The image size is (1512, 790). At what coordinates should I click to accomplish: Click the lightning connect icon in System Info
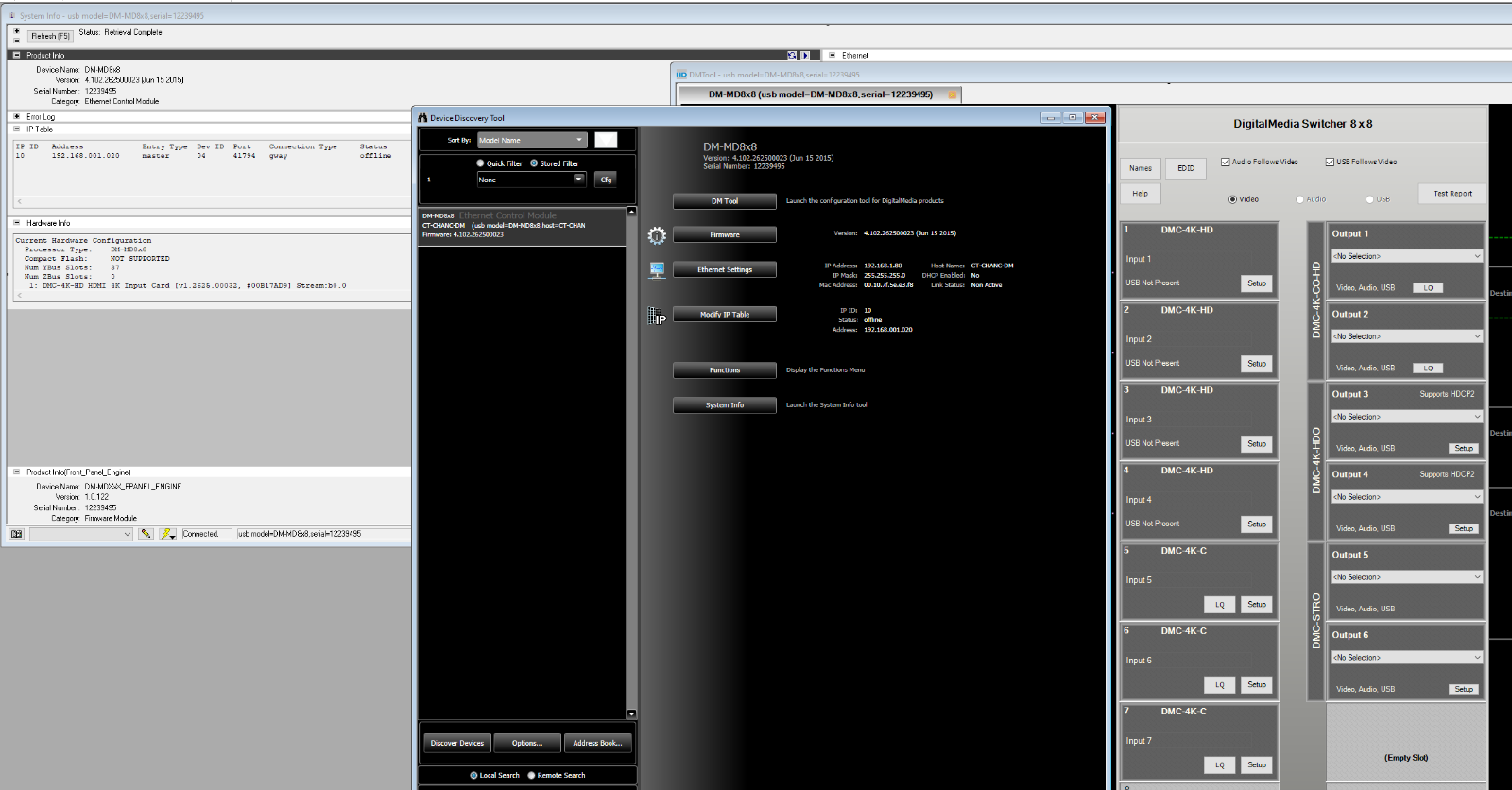coord(167,534)
